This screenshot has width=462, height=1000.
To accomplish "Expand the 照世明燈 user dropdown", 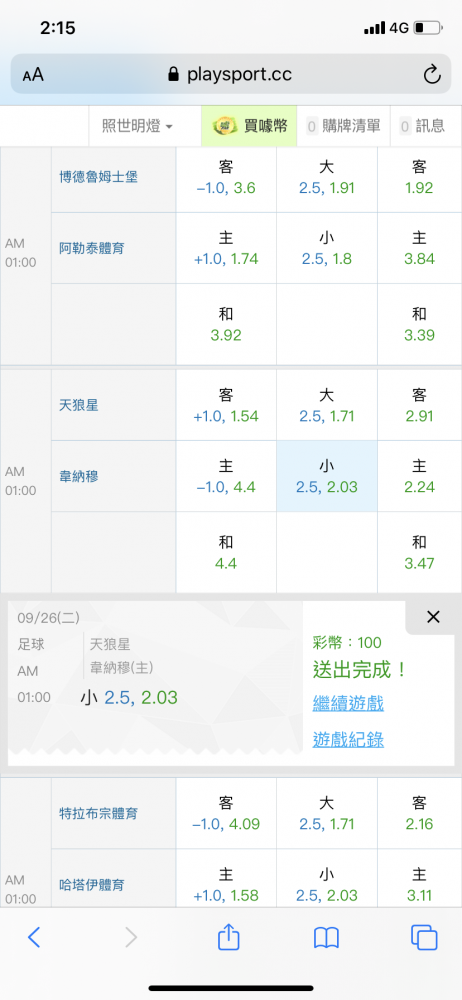I will click(x=137, y=126).
